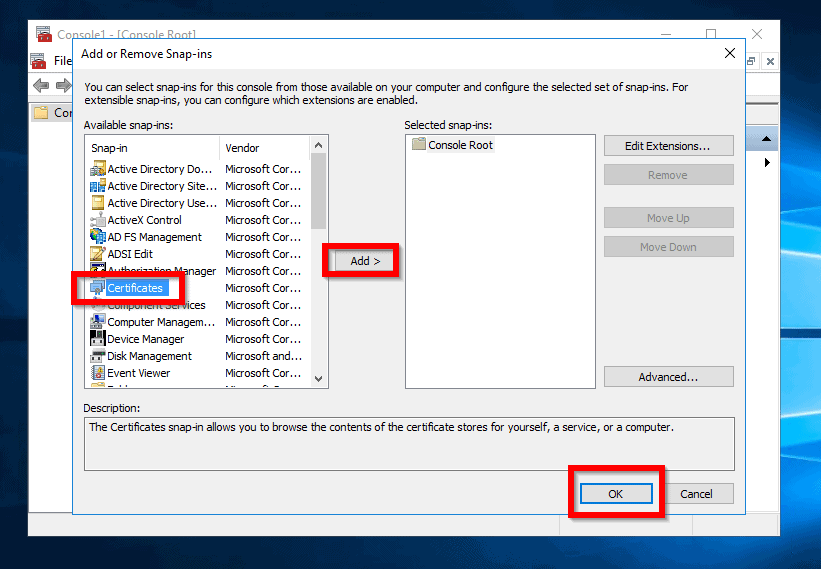Click the disabled Remove button
Viewport: 821px width, 569px height.
point(668,175)
